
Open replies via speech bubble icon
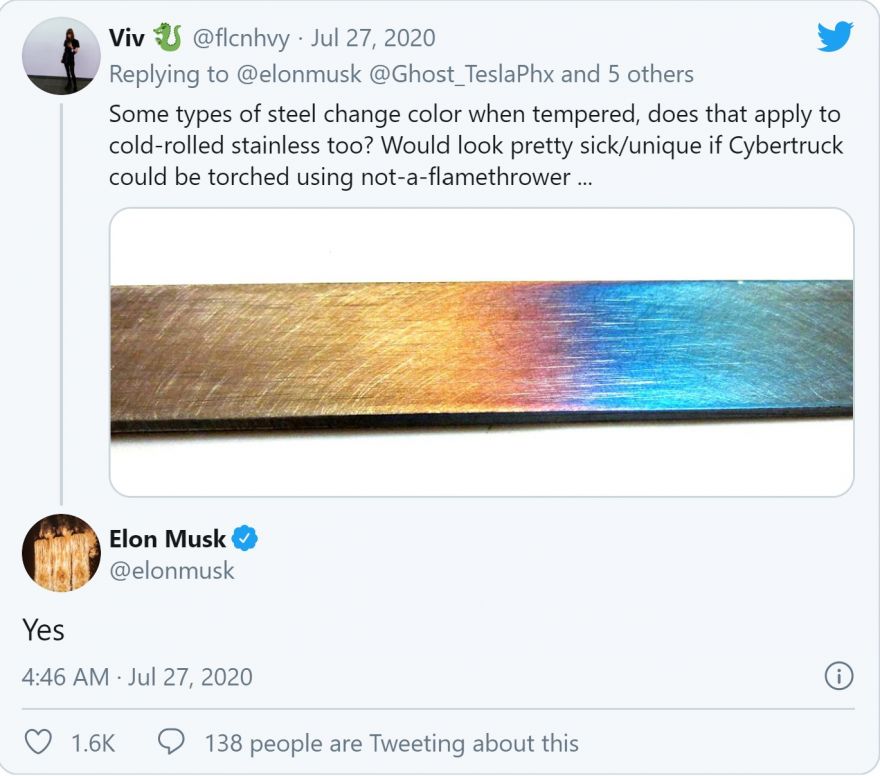point(171,742)
